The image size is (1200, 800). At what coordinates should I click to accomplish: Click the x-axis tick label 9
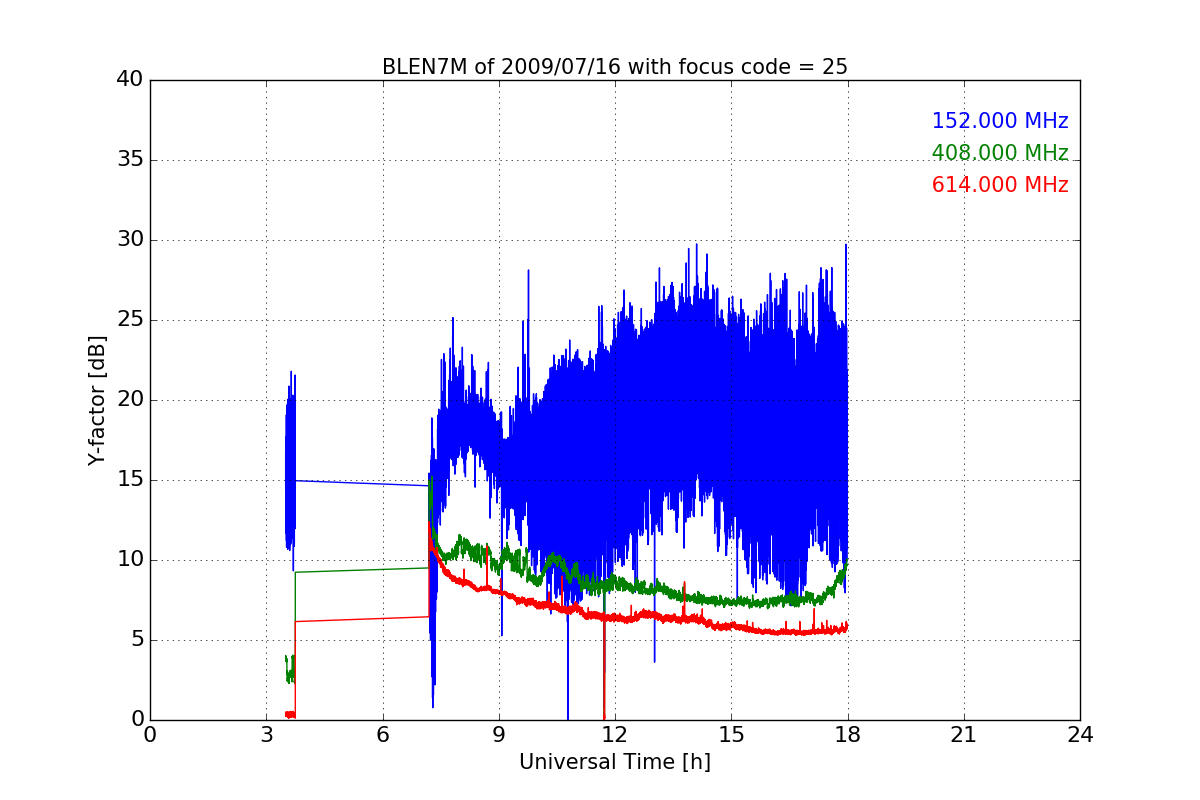[x=499, y=735]
